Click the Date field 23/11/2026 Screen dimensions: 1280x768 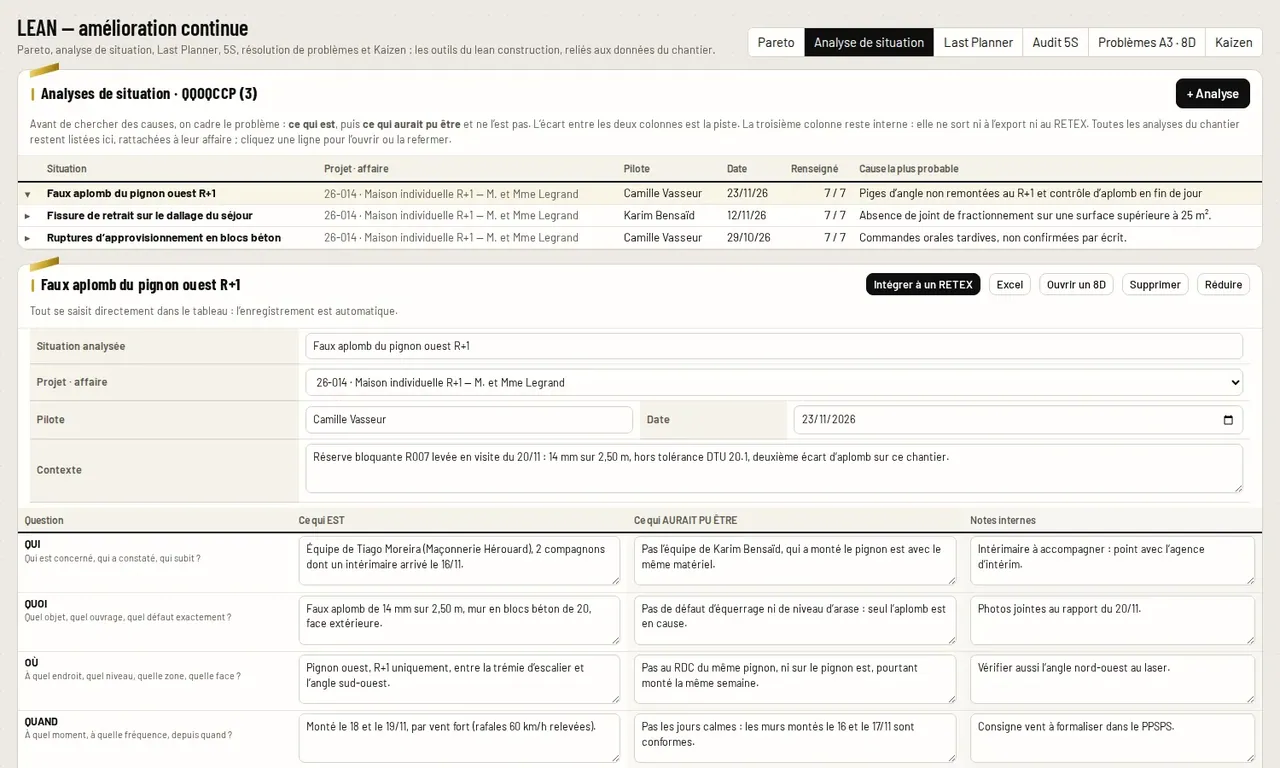pos(1018,419)
